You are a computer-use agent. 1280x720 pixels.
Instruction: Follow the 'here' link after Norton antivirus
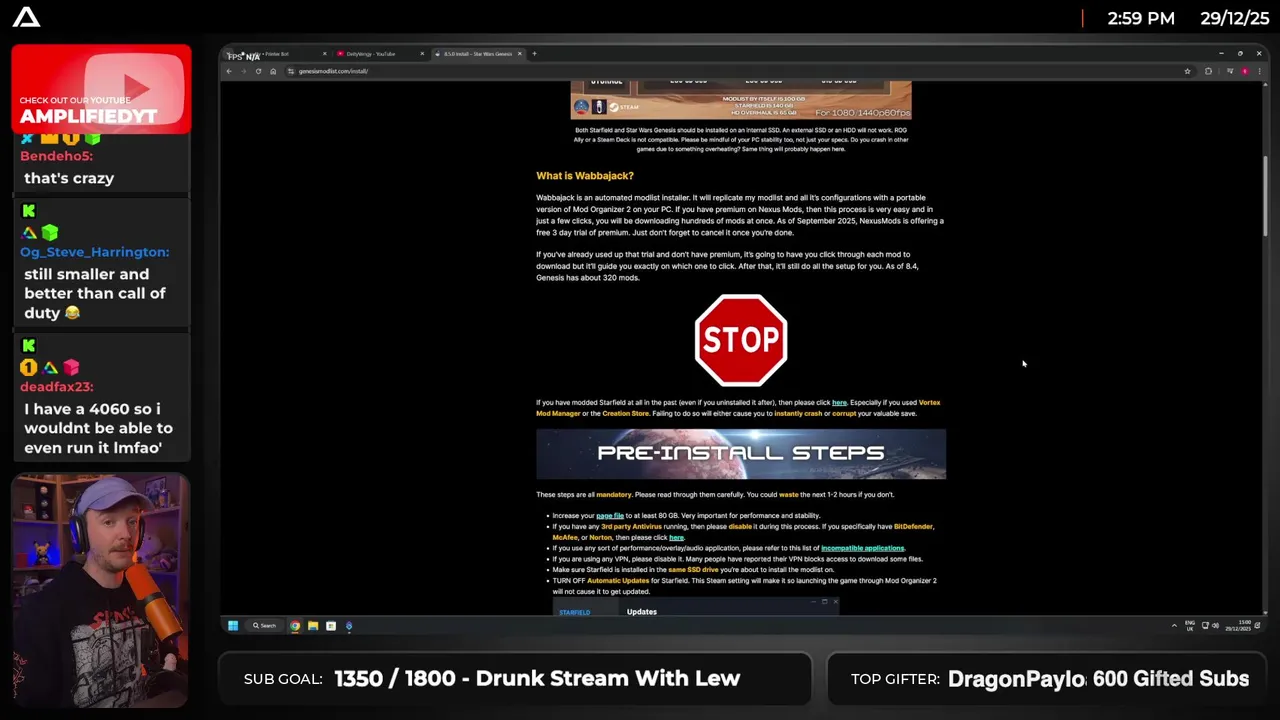[676, 538]
